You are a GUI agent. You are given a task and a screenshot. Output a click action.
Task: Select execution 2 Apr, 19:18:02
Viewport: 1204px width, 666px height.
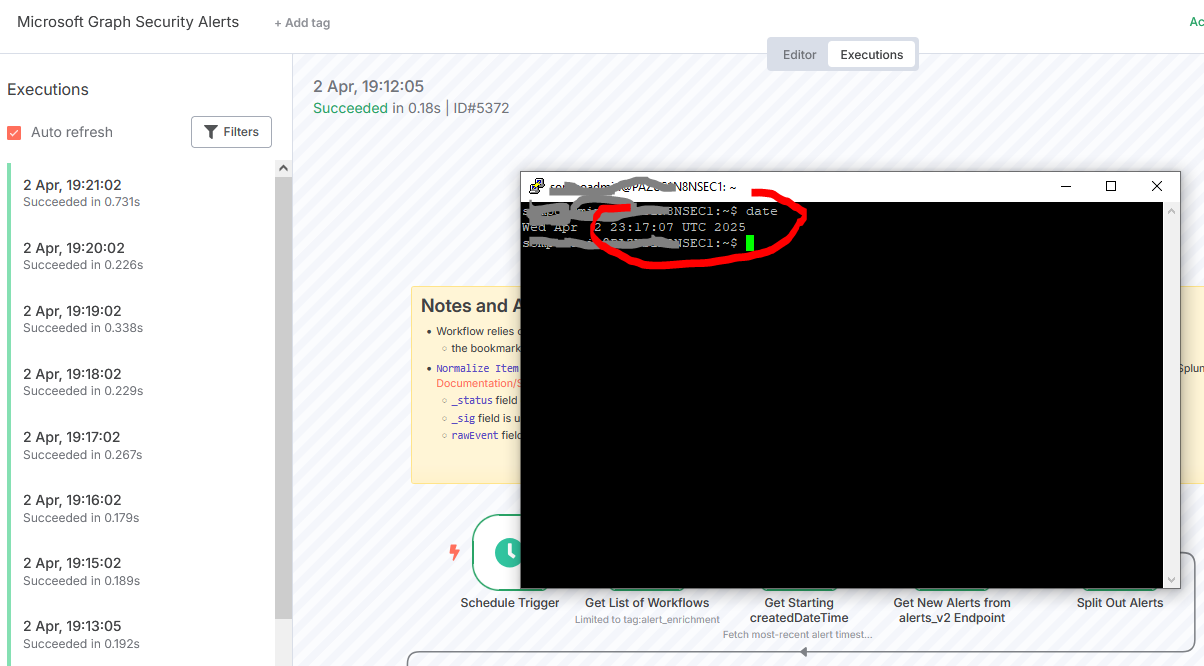pyautogui.click(x=140, y=382)
